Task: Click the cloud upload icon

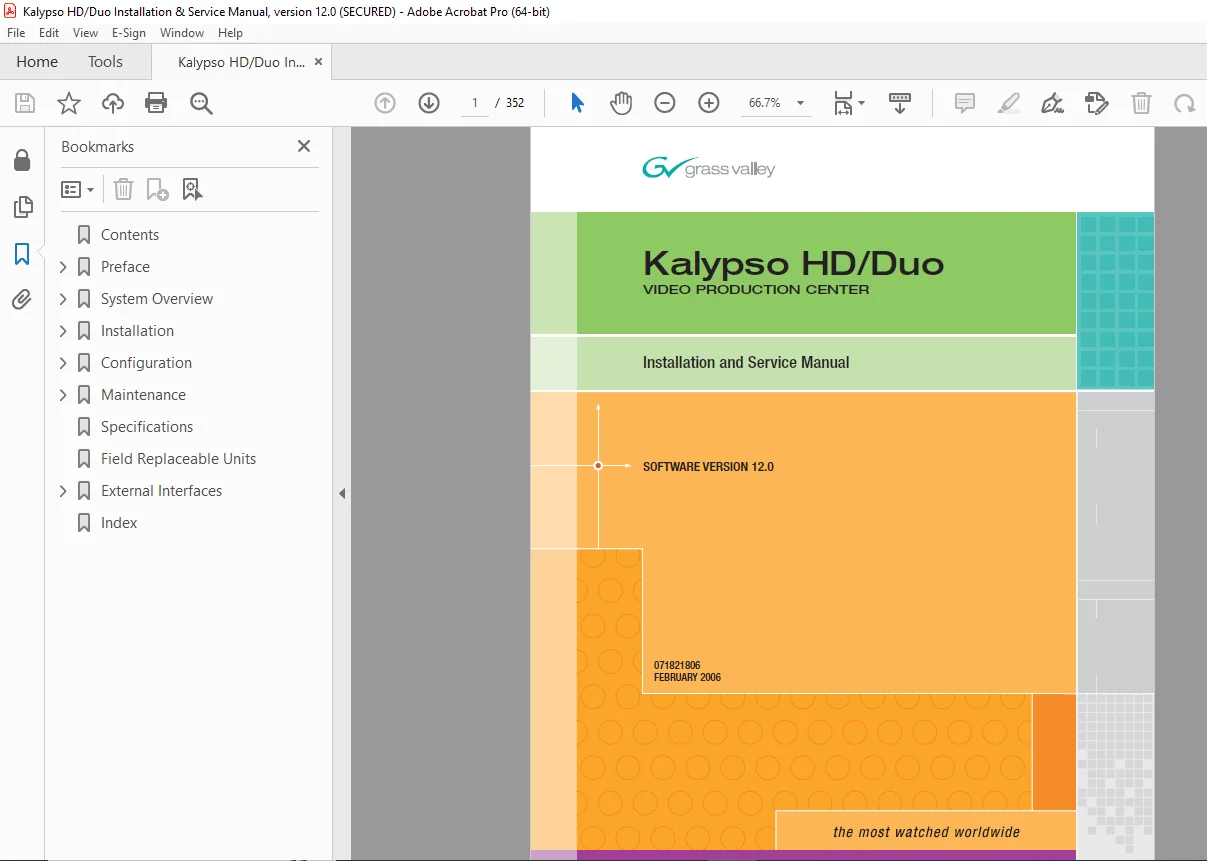Action: click(113, 103)
